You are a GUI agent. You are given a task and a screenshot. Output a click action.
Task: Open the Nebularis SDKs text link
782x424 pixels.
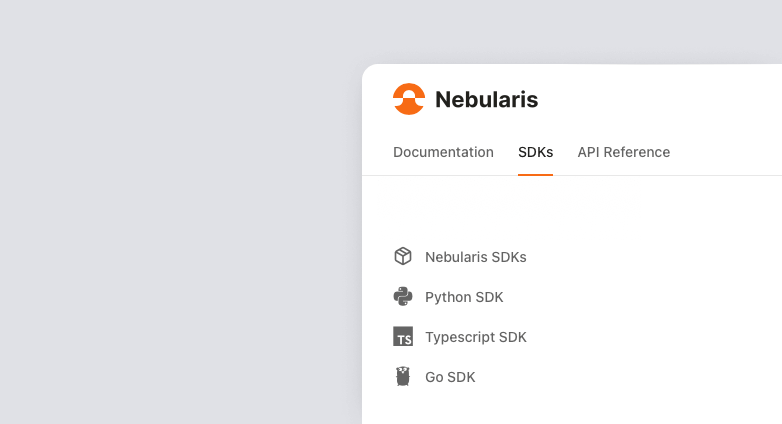475,257
